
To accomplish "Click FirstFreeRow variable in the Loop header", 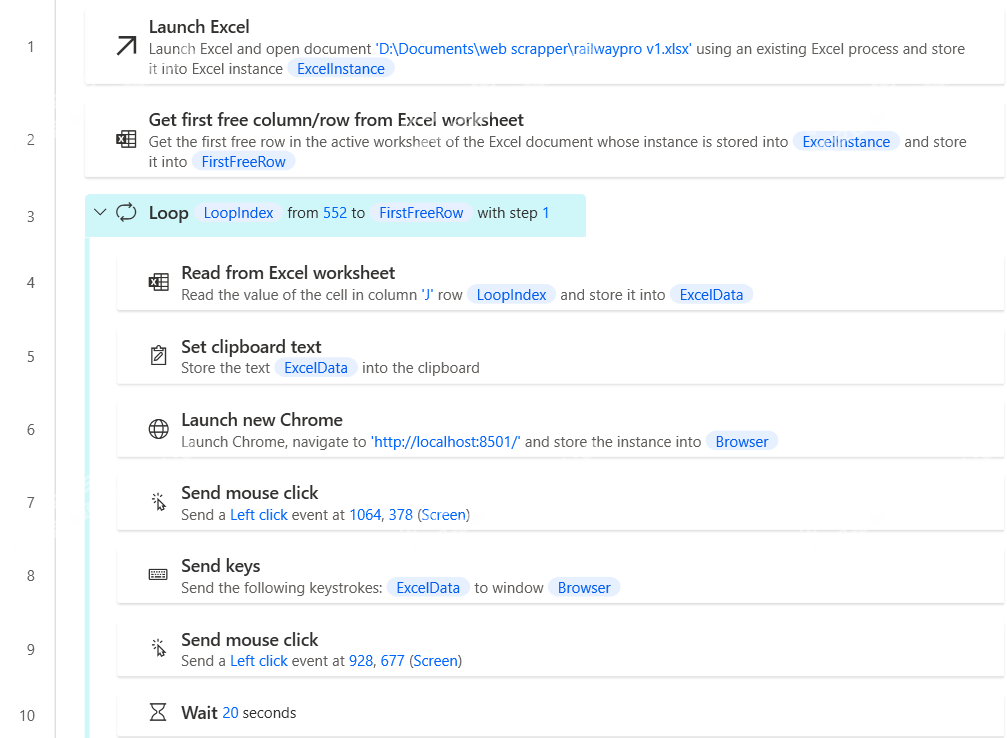I will [421, 213].
